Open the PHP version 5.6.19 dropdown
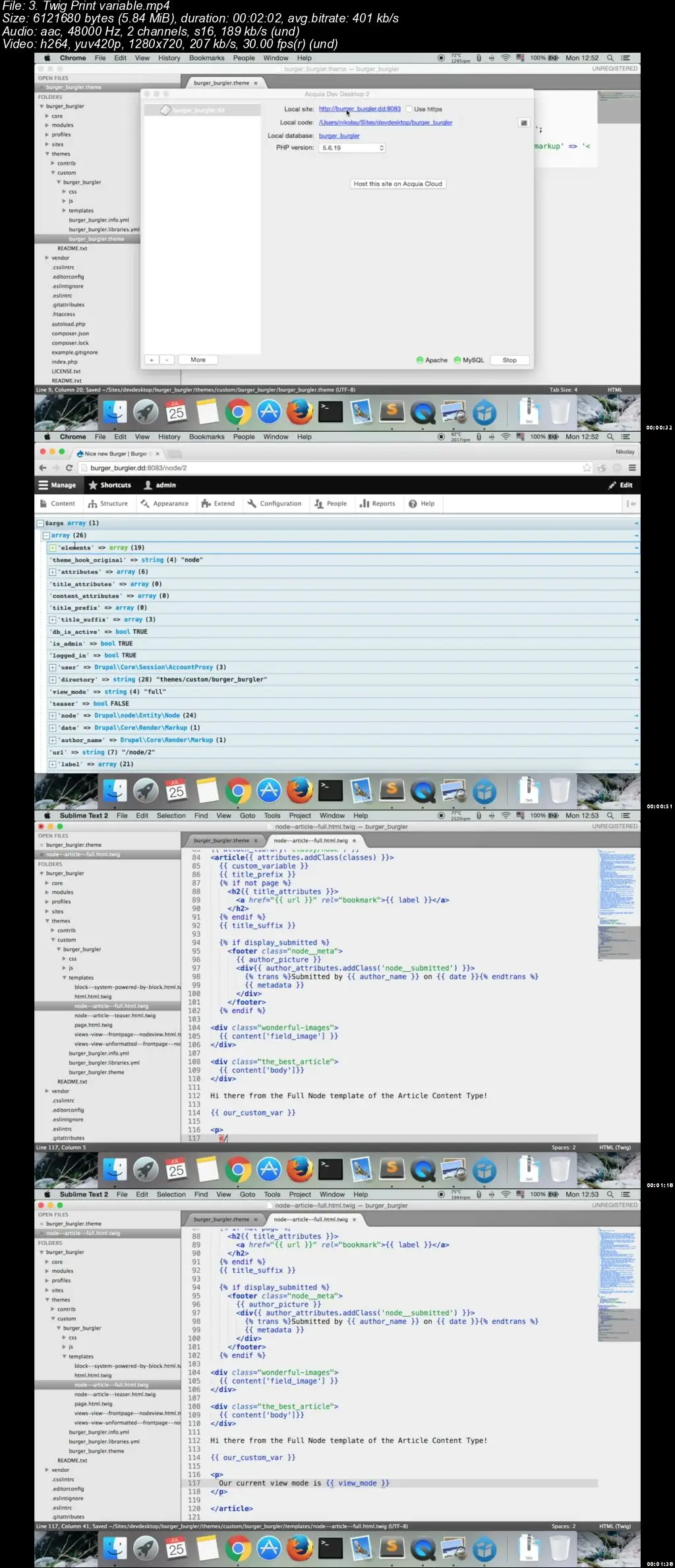The width and height of the screenshot is (675, 1568). pyautogui.click(x=352, y=148)
